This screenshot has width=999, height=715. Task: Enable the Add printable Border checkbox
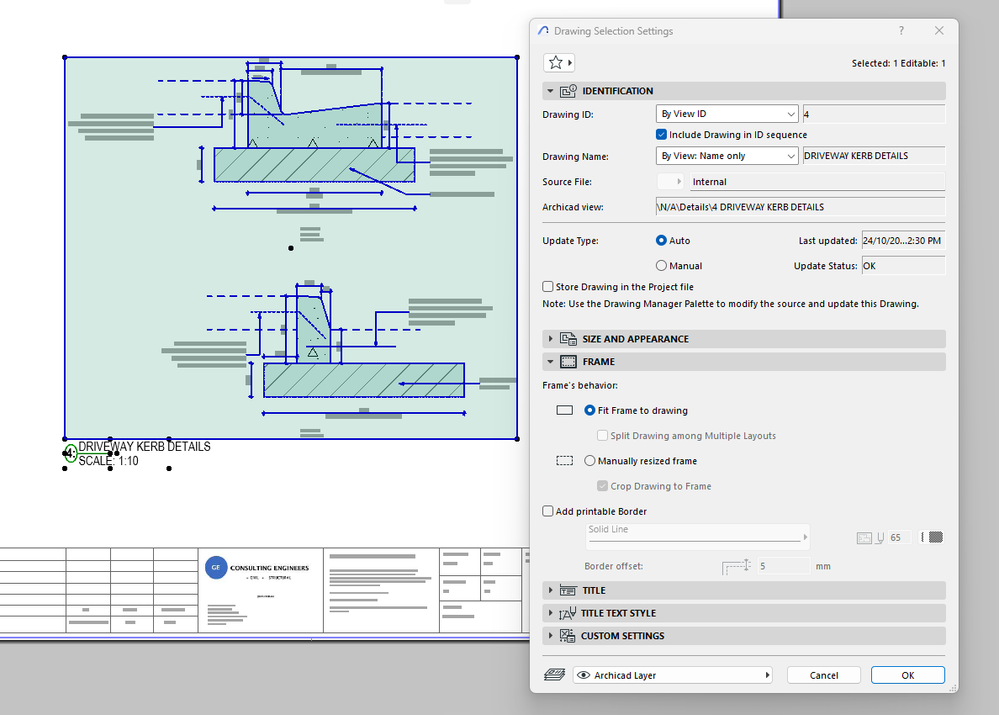(x=548, y=511)
